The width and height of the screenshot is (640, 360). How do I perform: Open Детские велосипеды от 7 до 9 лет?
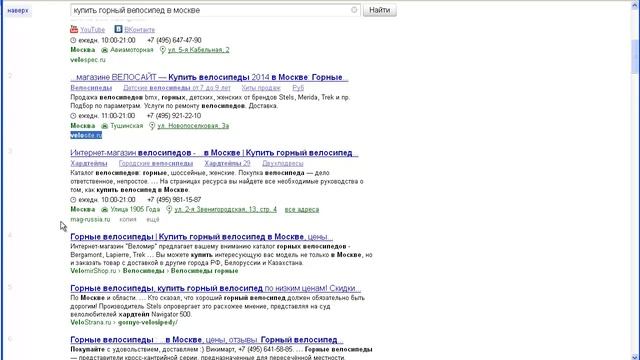point(177,88)
